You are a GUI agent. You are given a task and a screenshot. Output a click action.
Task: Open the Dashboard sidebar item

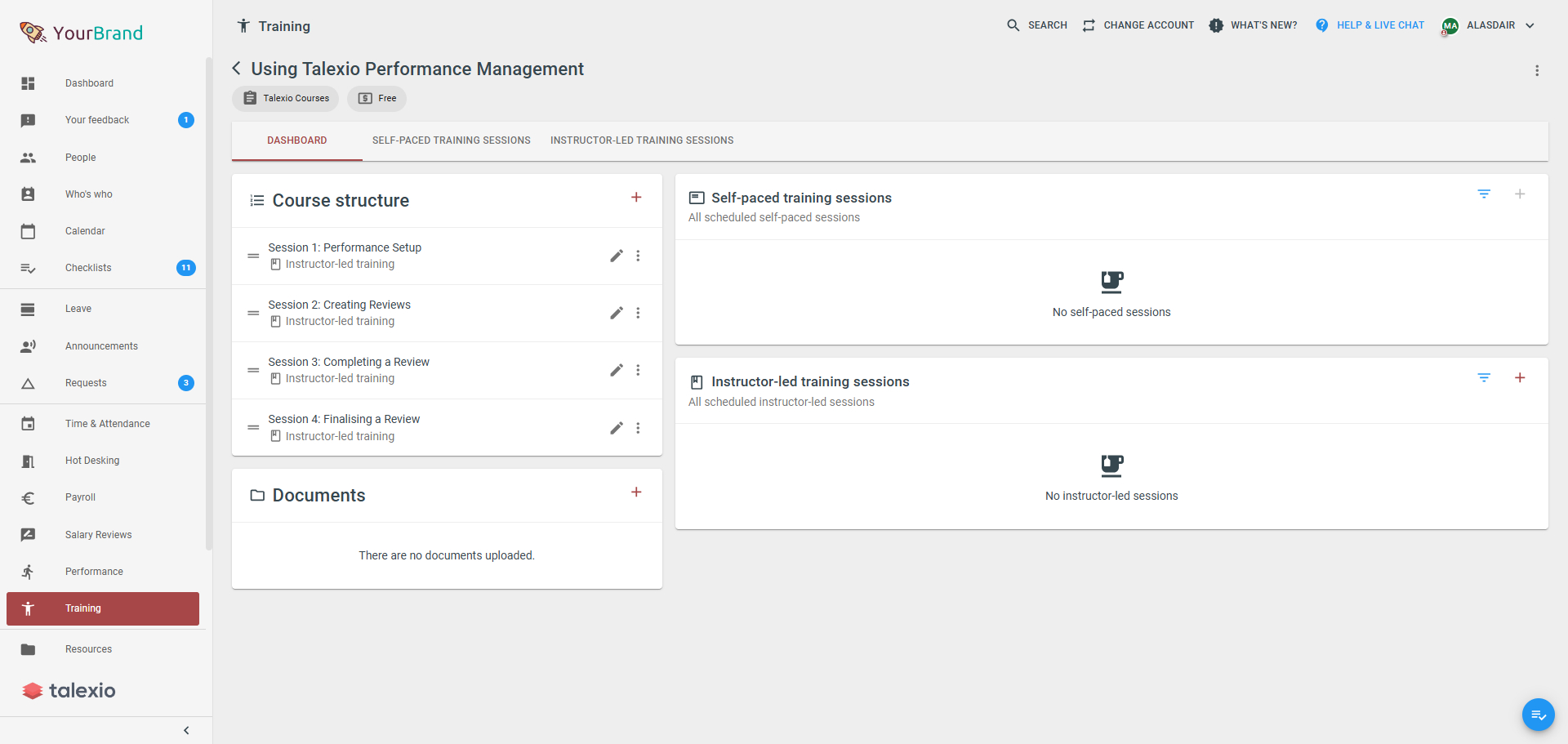tap(103, 83)
